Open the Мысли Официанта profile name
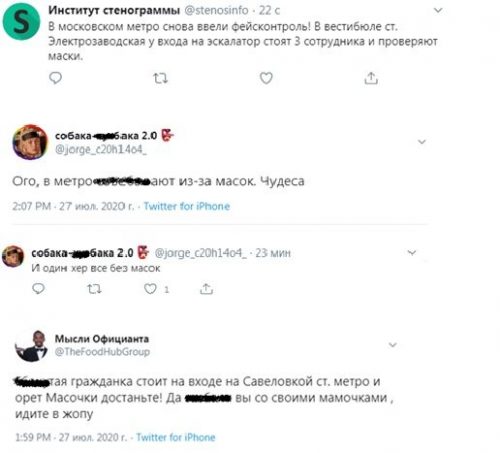Screen dimensions: 500x453 click(x=102, y=339)
